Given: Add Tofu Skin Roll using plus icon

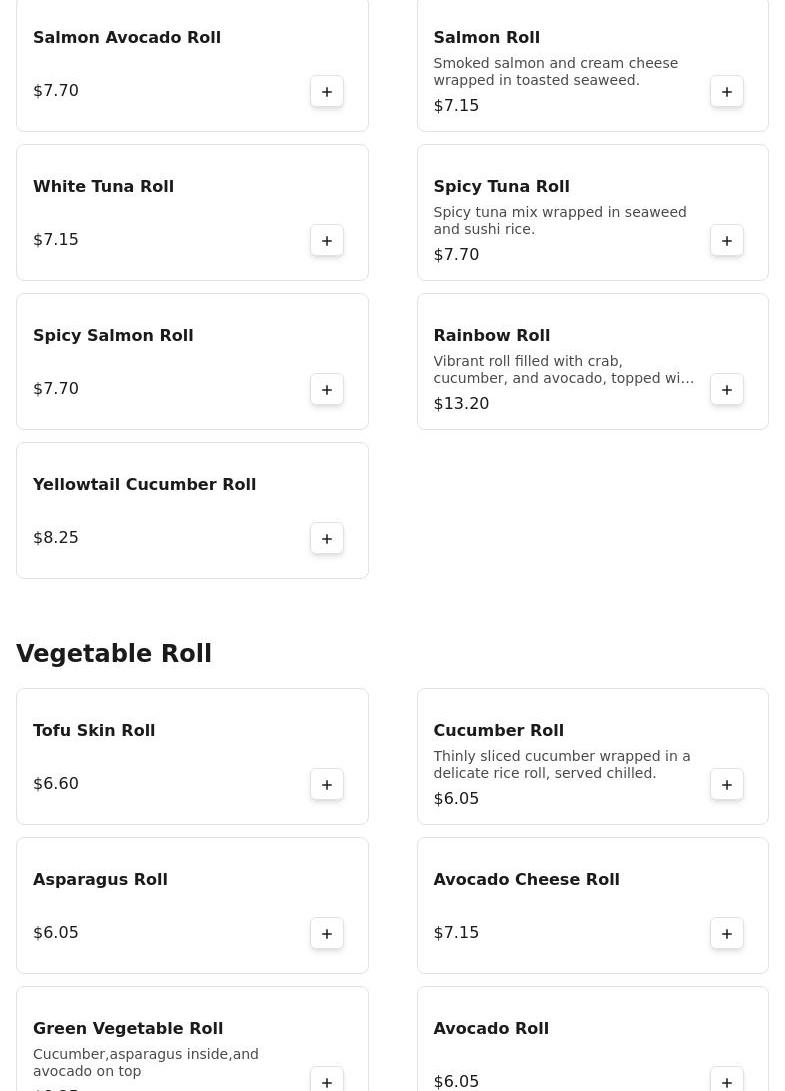Looking at the screenshot, I should 326,784.
